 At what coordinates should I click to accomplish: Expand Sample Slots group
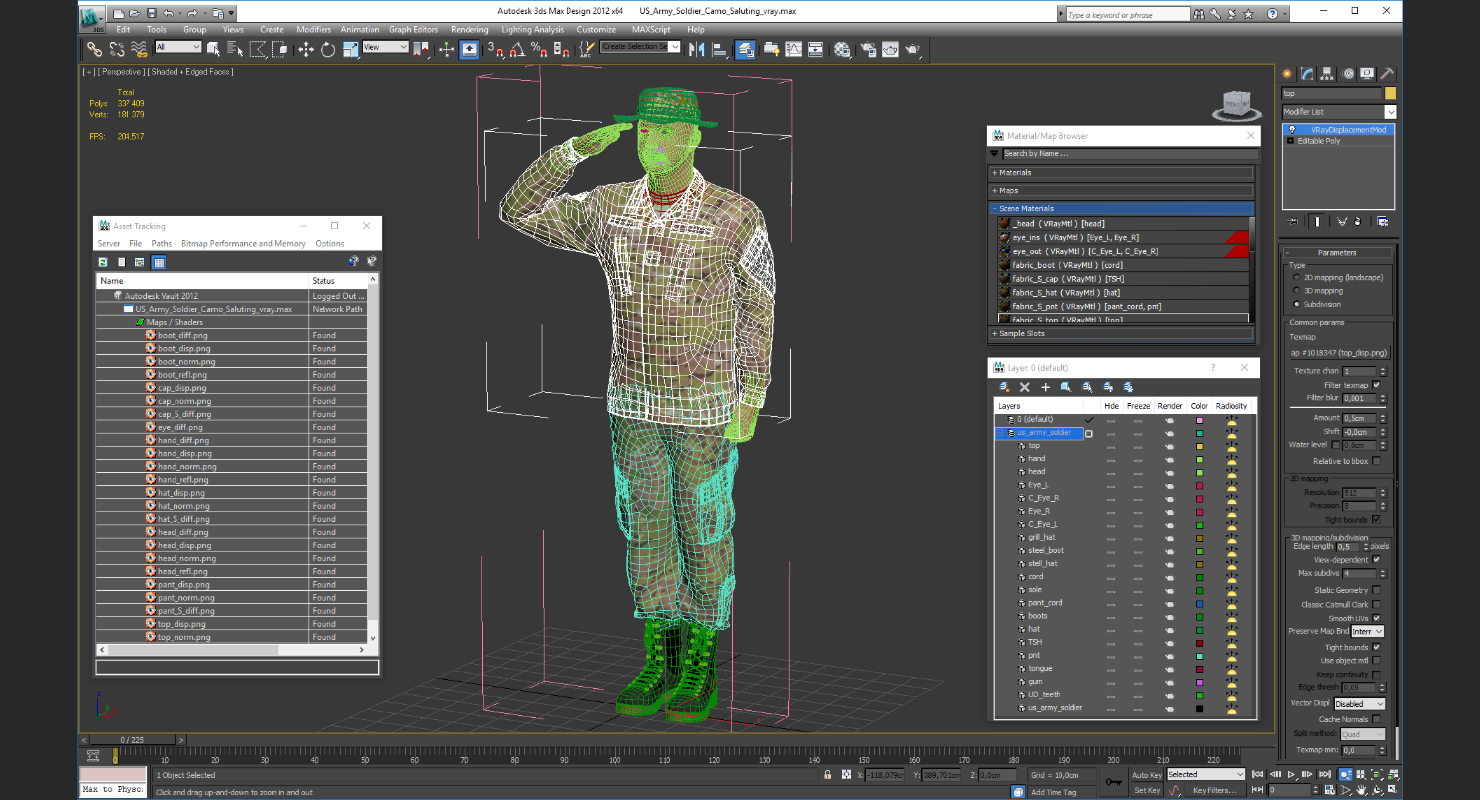tap(1121, 333)
